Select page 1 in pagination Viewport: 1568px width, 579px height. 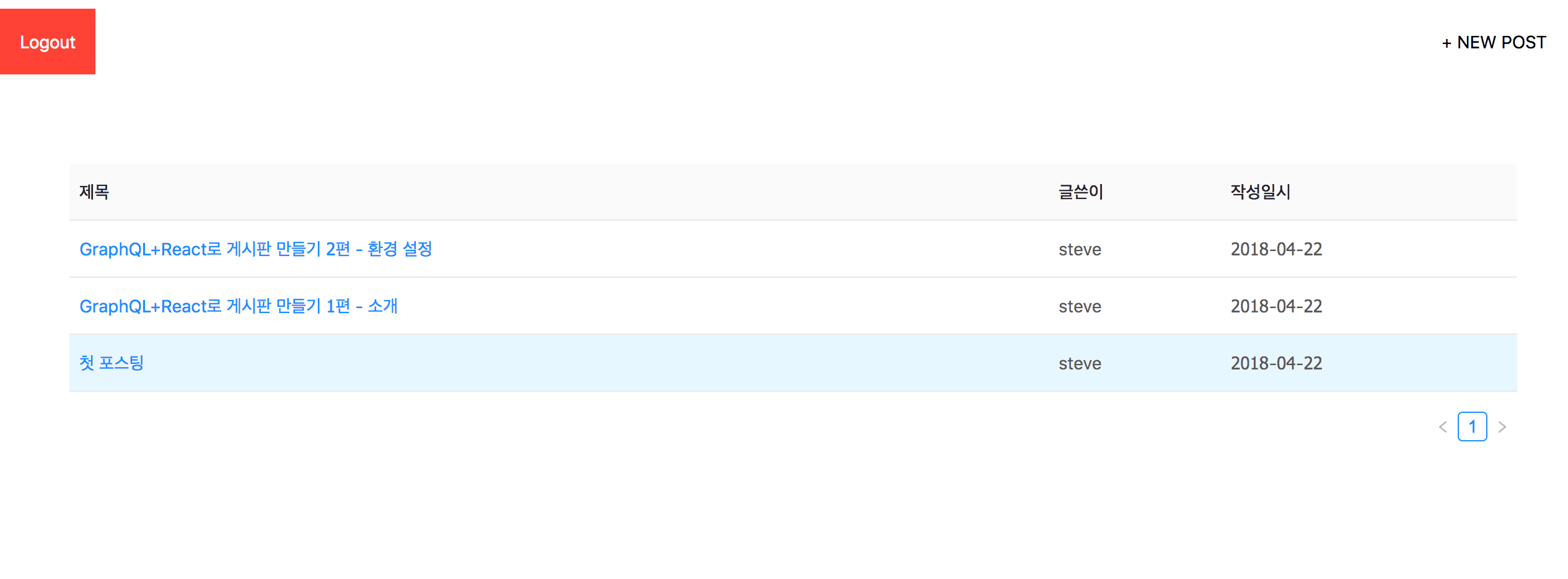click(x=1472, y=427)
